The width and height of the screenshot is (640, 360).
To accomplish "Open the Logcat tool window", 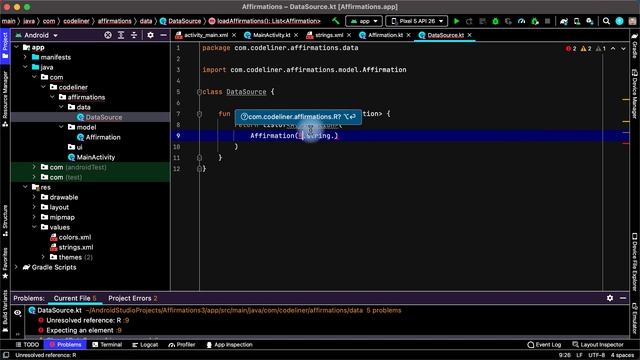I will (145, 344).
